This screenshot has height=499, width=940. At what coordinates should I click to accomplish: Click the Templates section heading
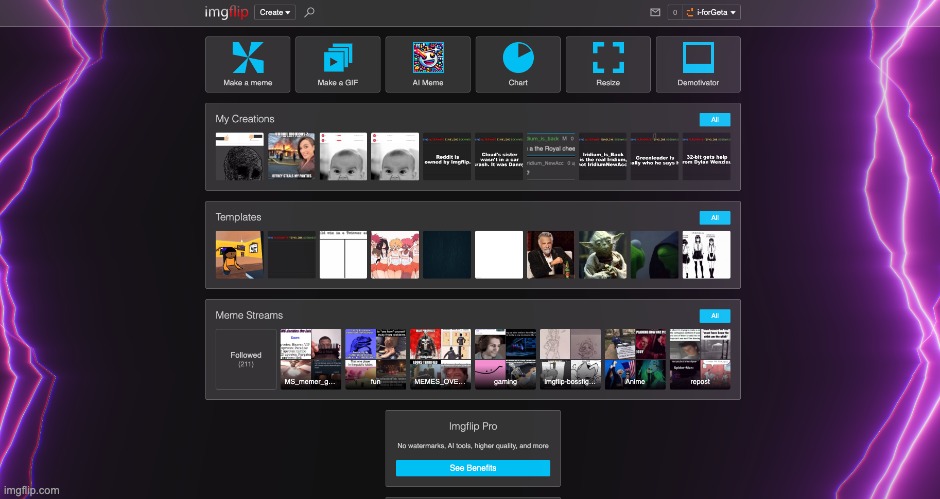[x=238, y=217]
